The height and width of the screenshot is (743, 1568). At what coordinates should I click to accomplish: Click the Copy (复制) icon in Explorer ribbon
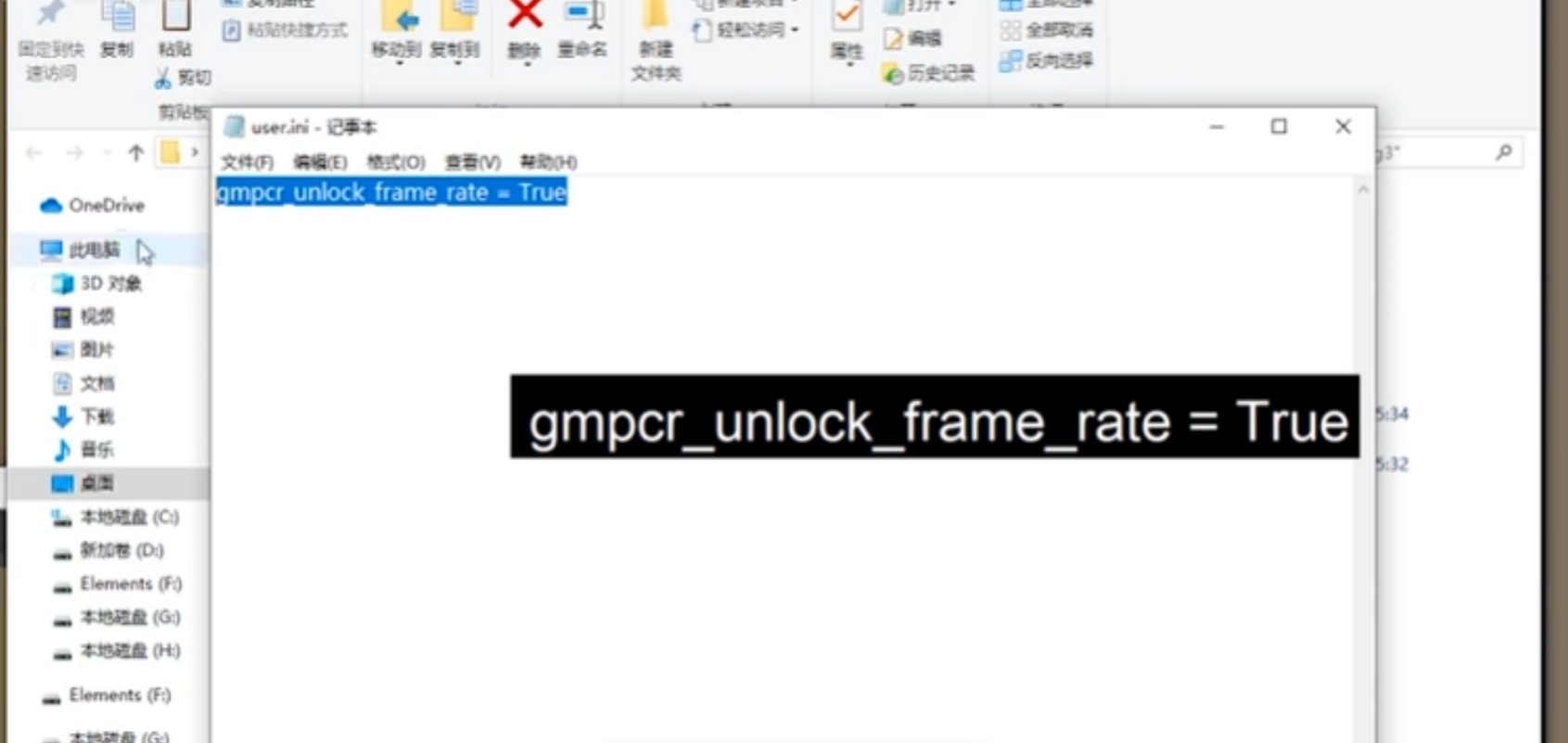point(117,19)
